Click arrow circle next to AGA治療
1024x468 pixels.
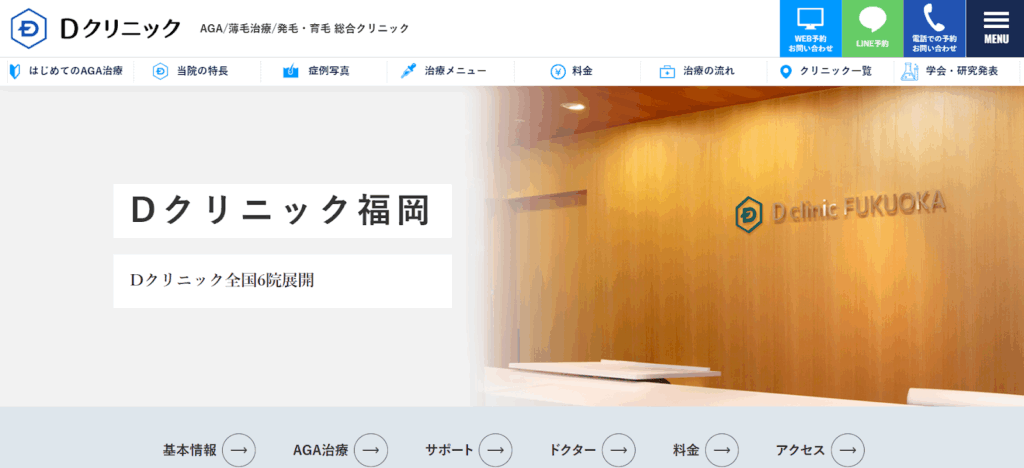coord(371,450)
